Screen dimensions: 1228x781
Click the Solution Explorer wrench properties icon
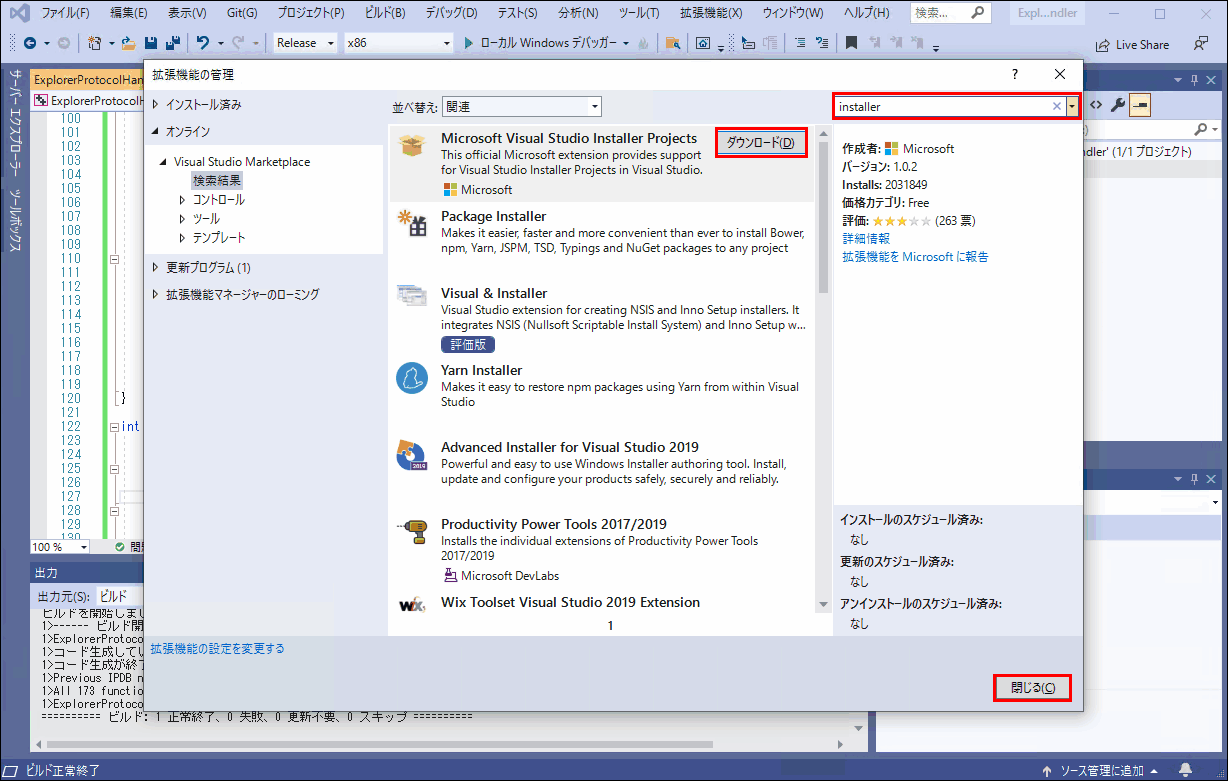[x=1119, y=104]
